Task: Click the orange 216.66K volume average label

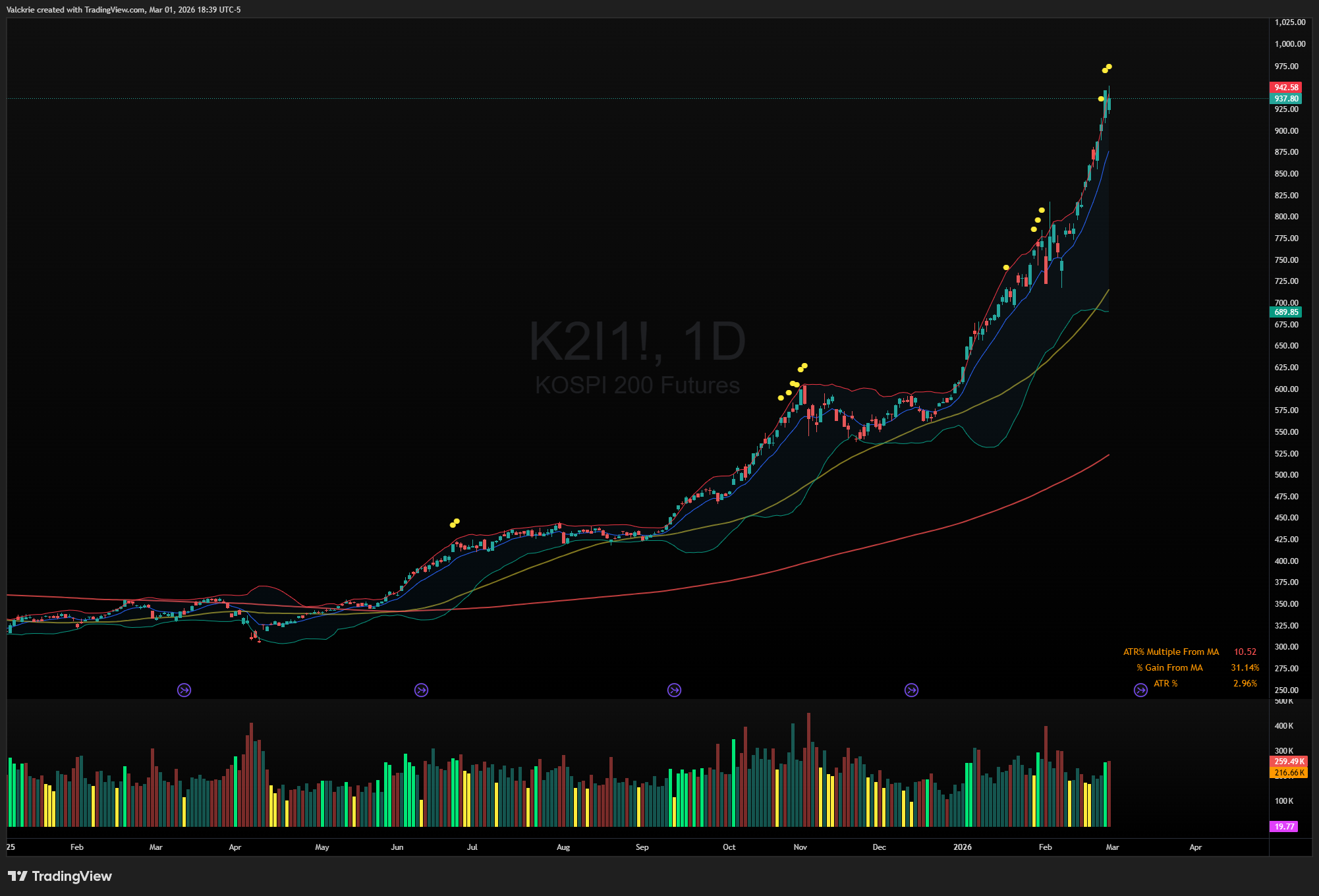Action: [x=1288, y=773]
